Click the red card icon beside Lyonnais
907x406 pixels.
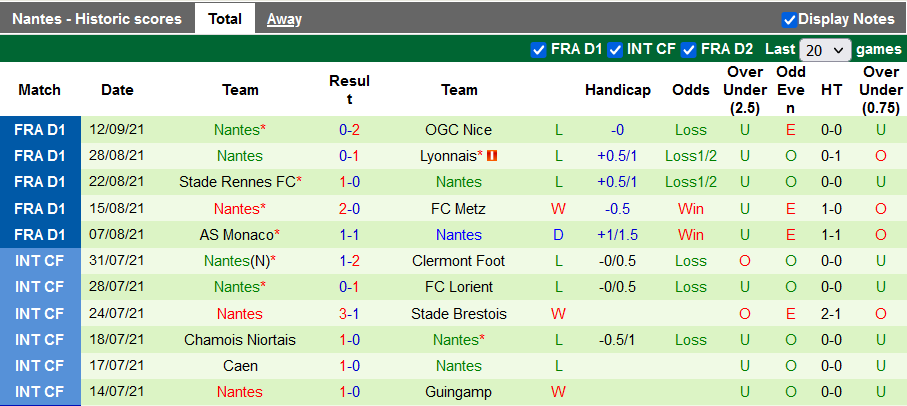[x=492, y=156]
